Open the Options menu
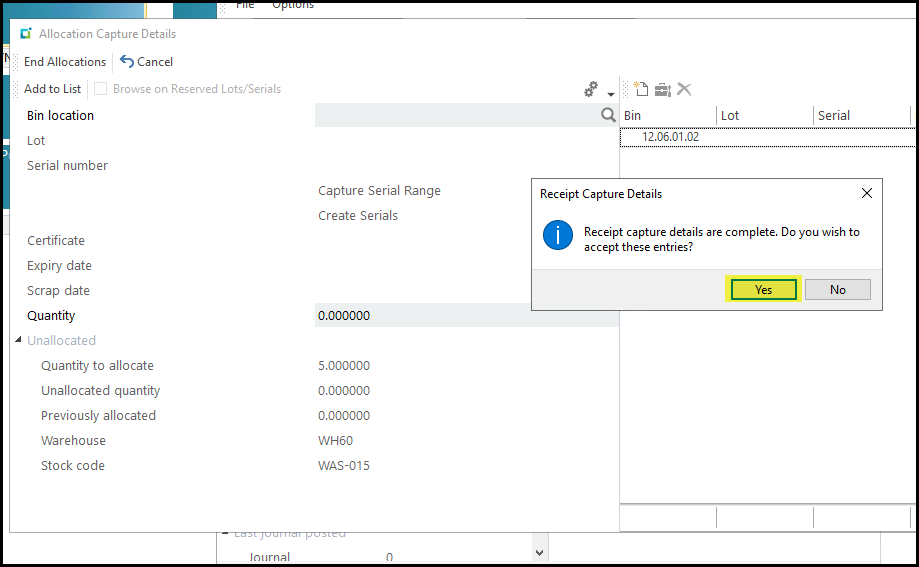Screen dimensions: 919x567 [293, 5]
